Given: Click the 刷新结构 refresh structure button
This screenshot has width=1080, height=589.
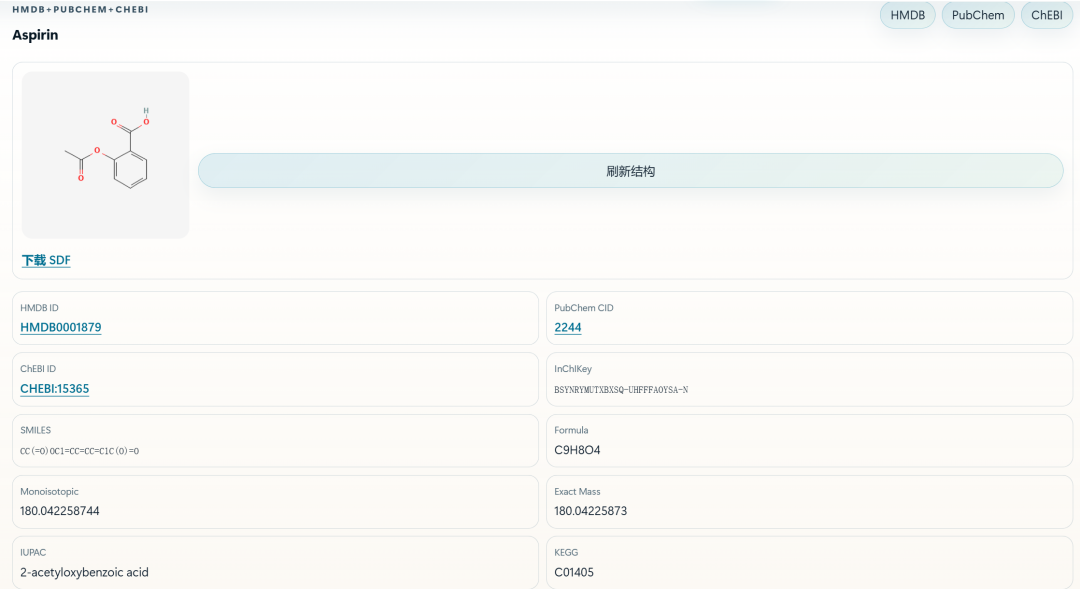Looking at the screenshot, I should coord(630,171).
